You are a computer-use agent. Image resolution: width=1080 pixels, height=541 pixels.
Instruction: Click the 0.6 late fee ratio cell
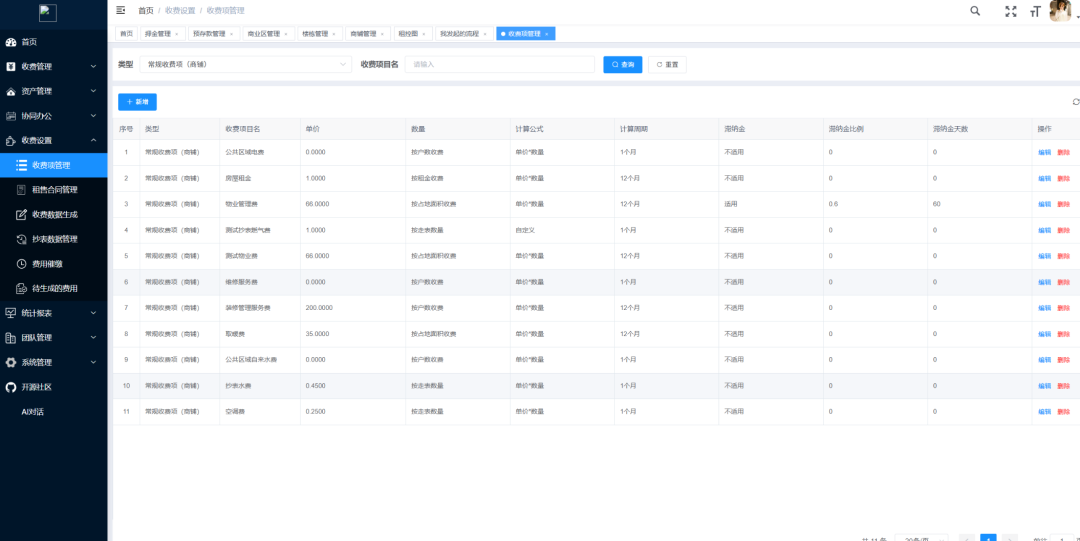point(833,204)
